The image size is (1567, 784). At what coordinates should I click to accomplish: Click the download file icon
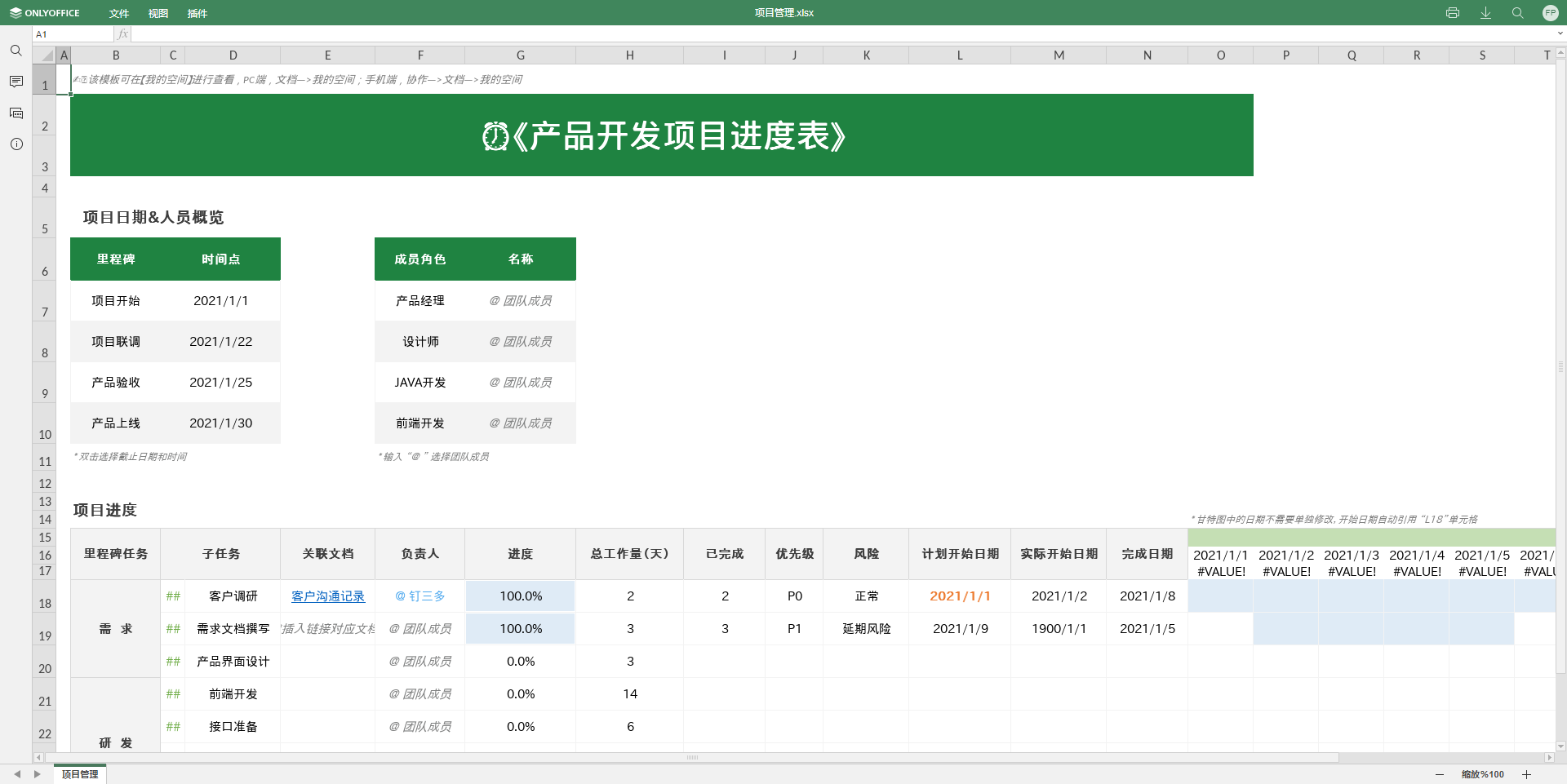pyautogui.click(x=1485, y=13)
